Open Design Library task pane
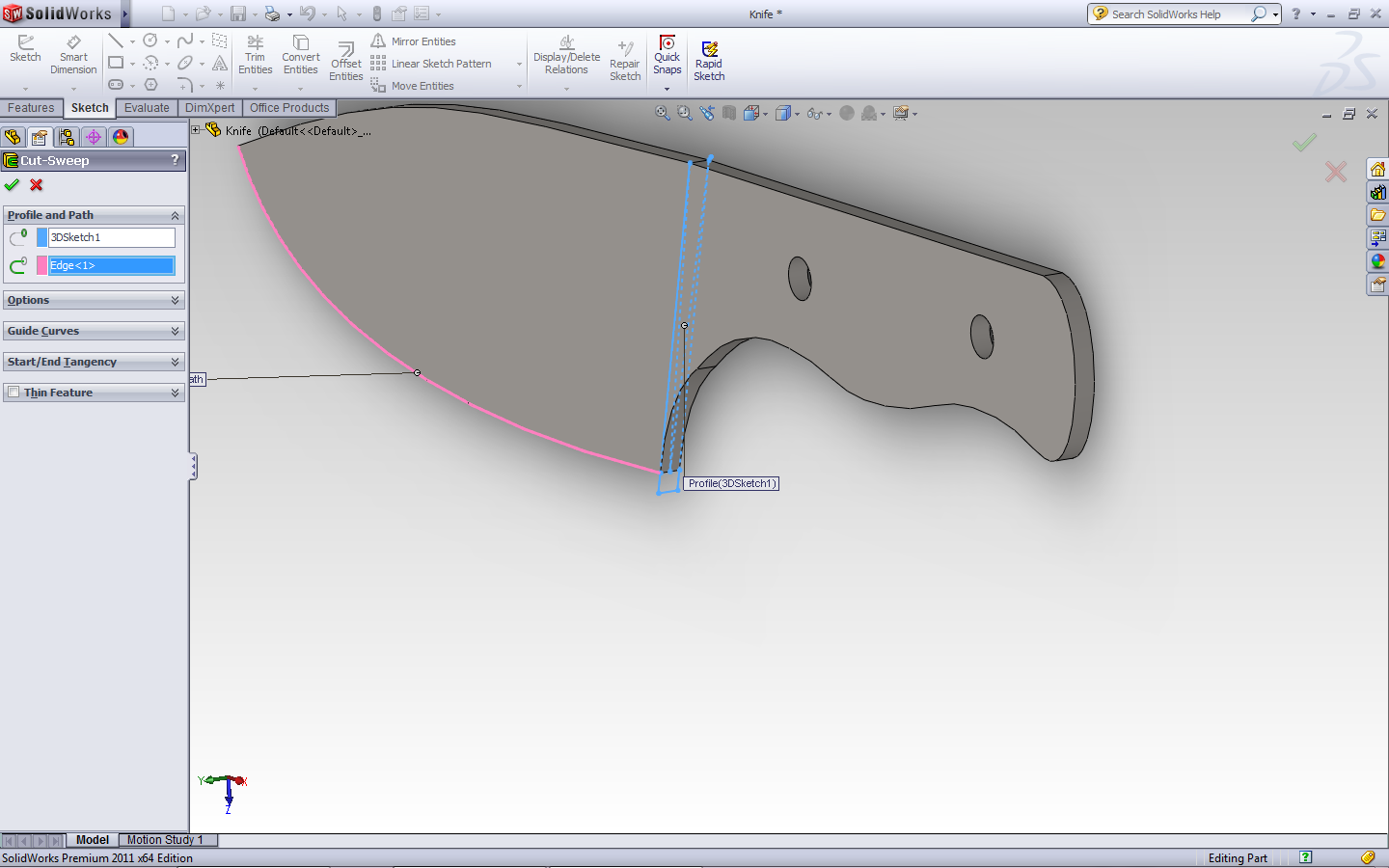The width and height of the screenshot is (1389, 868). [x=1377, y=193]
